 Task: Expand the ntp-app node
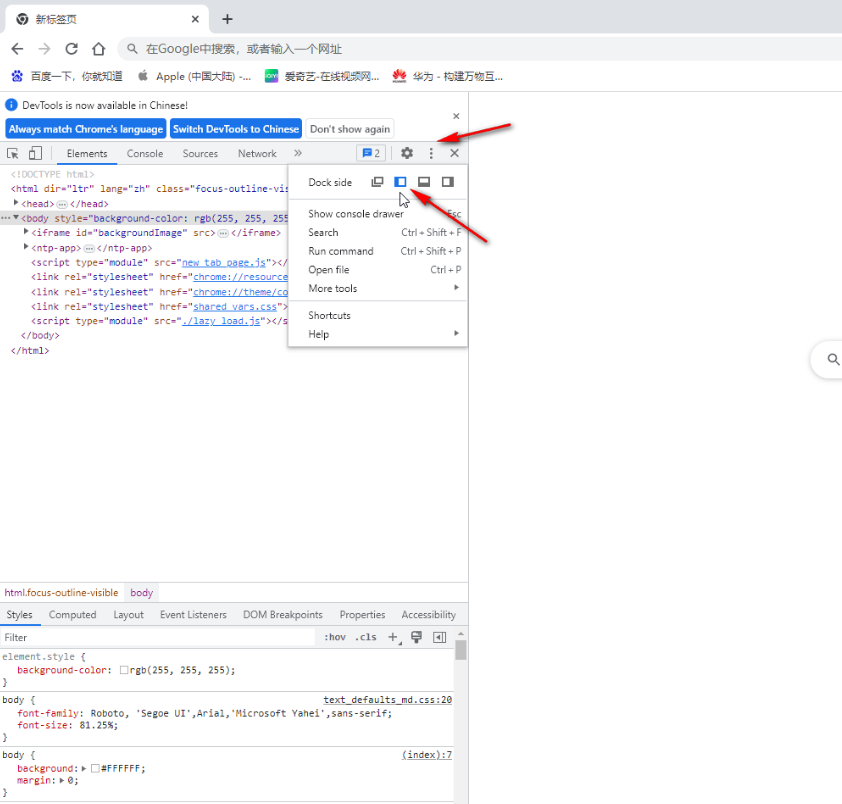click(x=26, y=247)
